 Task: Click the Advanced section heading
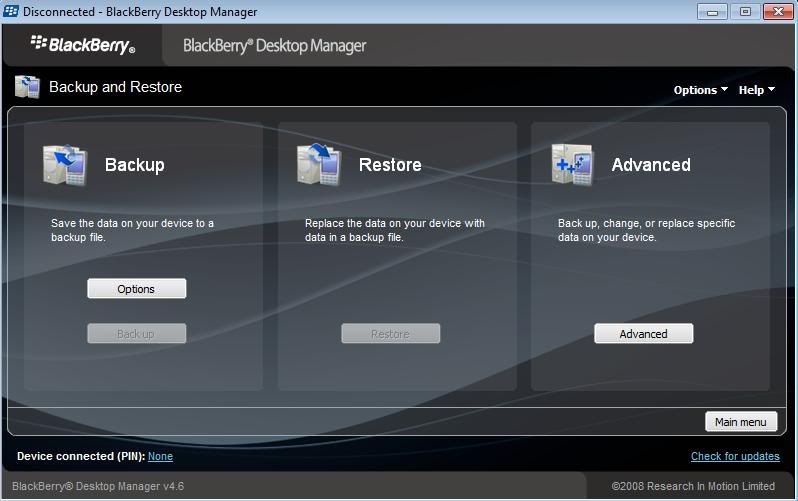(651, 165)
